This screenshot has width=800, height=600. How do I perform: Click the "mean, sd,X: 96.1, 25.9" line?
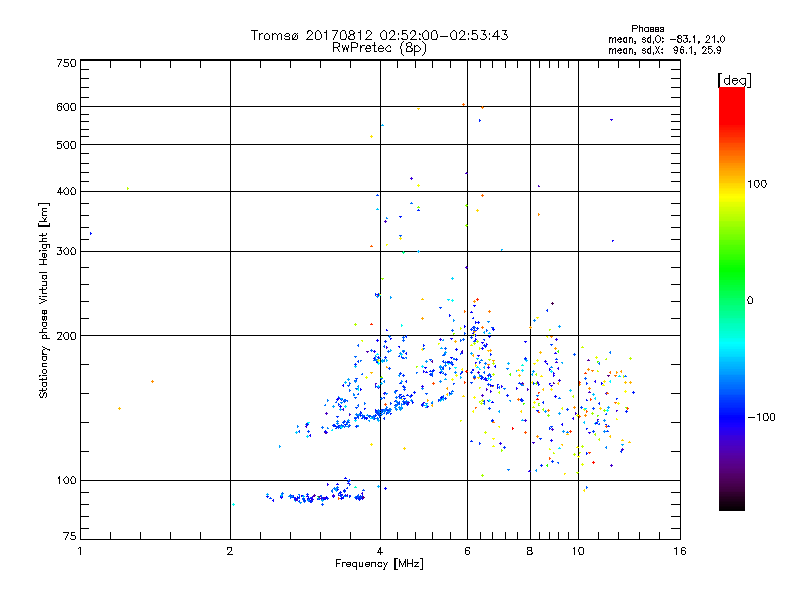[664, 51]
